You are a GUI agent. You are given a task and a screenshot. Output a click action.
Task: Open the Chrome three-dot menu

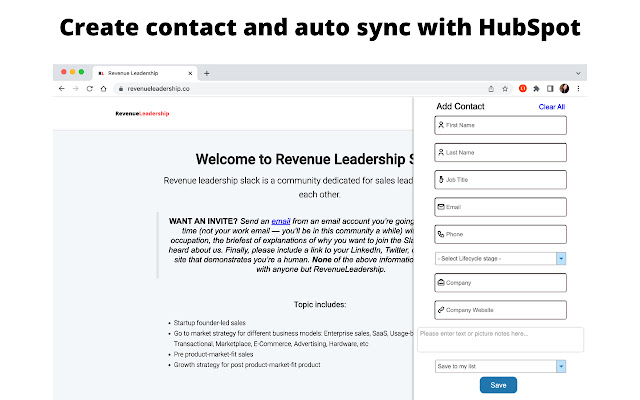[x=578, y=89]
